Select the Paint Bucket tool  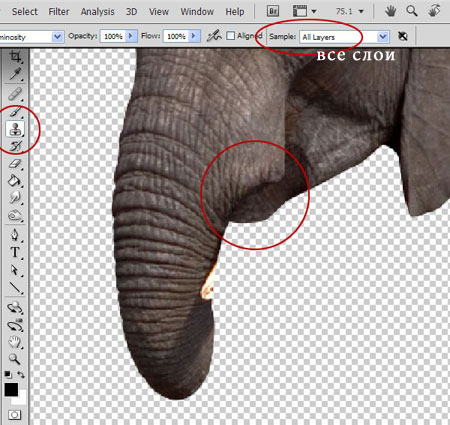tap(15, 181)
